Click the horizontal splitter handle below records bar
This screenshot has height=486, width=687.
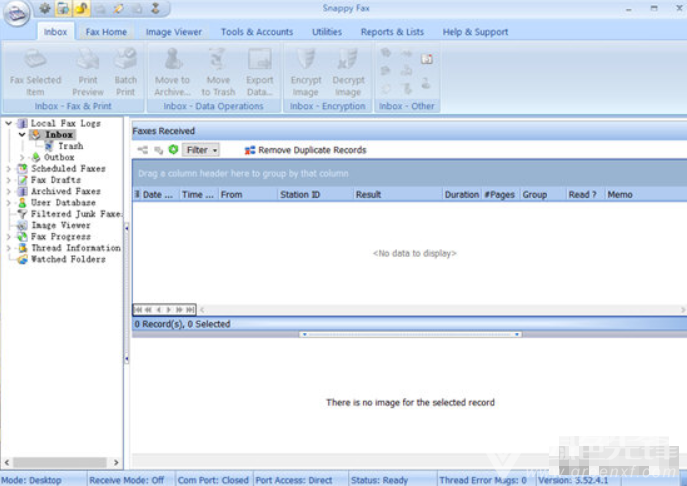click(x=411, y=334)
